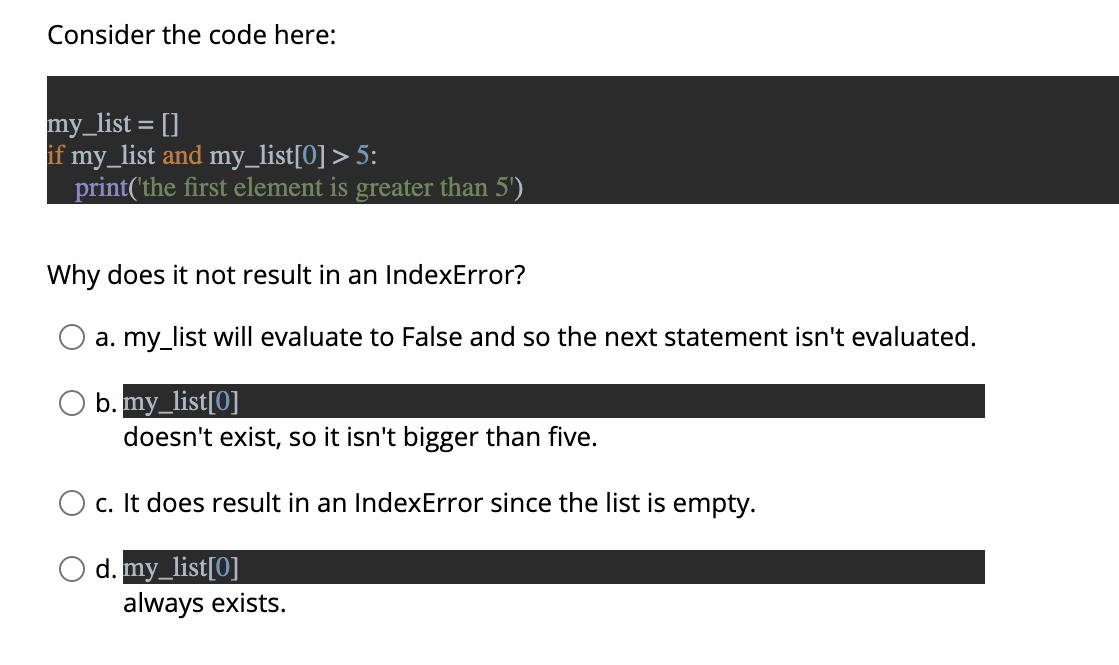Click the green string 'the first element is greater than 5'

point(326,188)
